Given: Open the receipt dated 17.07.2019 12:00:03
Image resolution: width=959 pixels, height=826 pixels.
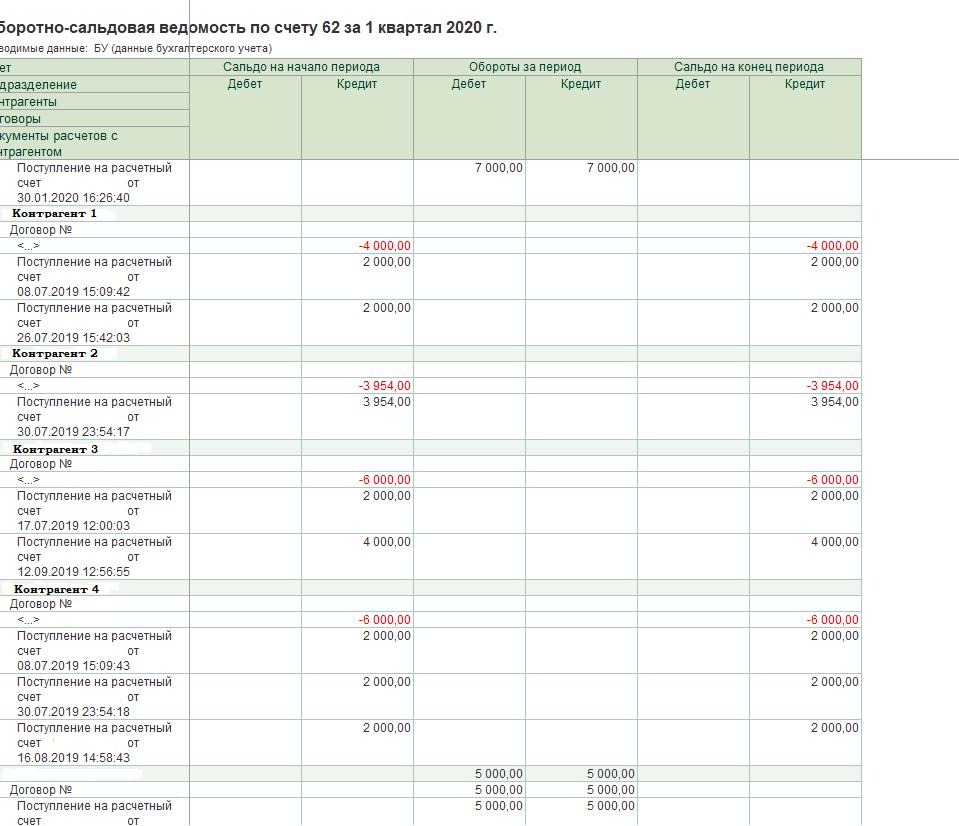Looking at the screenshot, I should pos(94,511).
